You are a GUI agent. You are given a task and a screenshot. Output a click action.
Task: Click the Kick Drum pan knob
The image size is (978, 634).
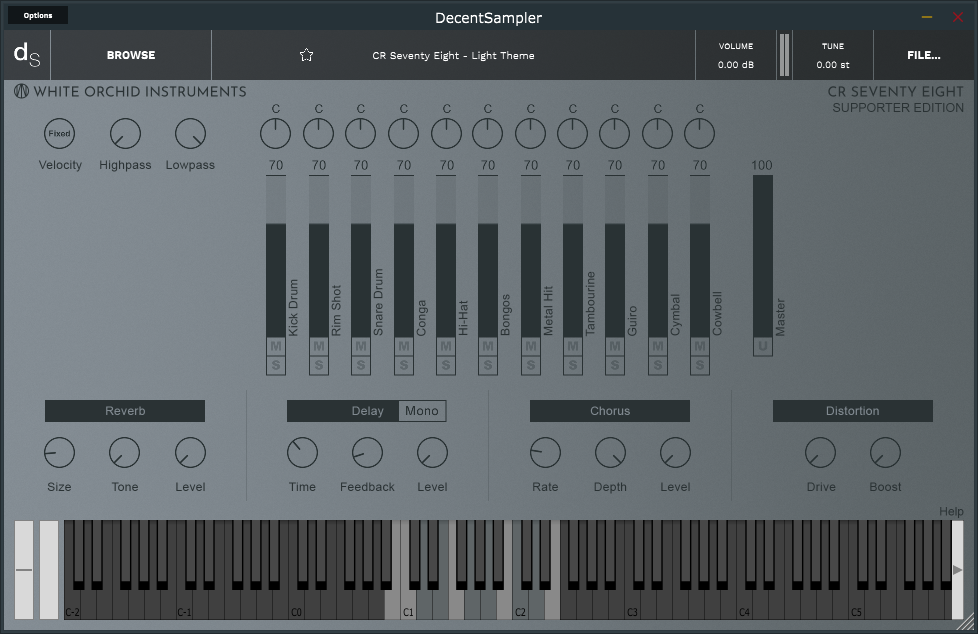coord(276,134)
